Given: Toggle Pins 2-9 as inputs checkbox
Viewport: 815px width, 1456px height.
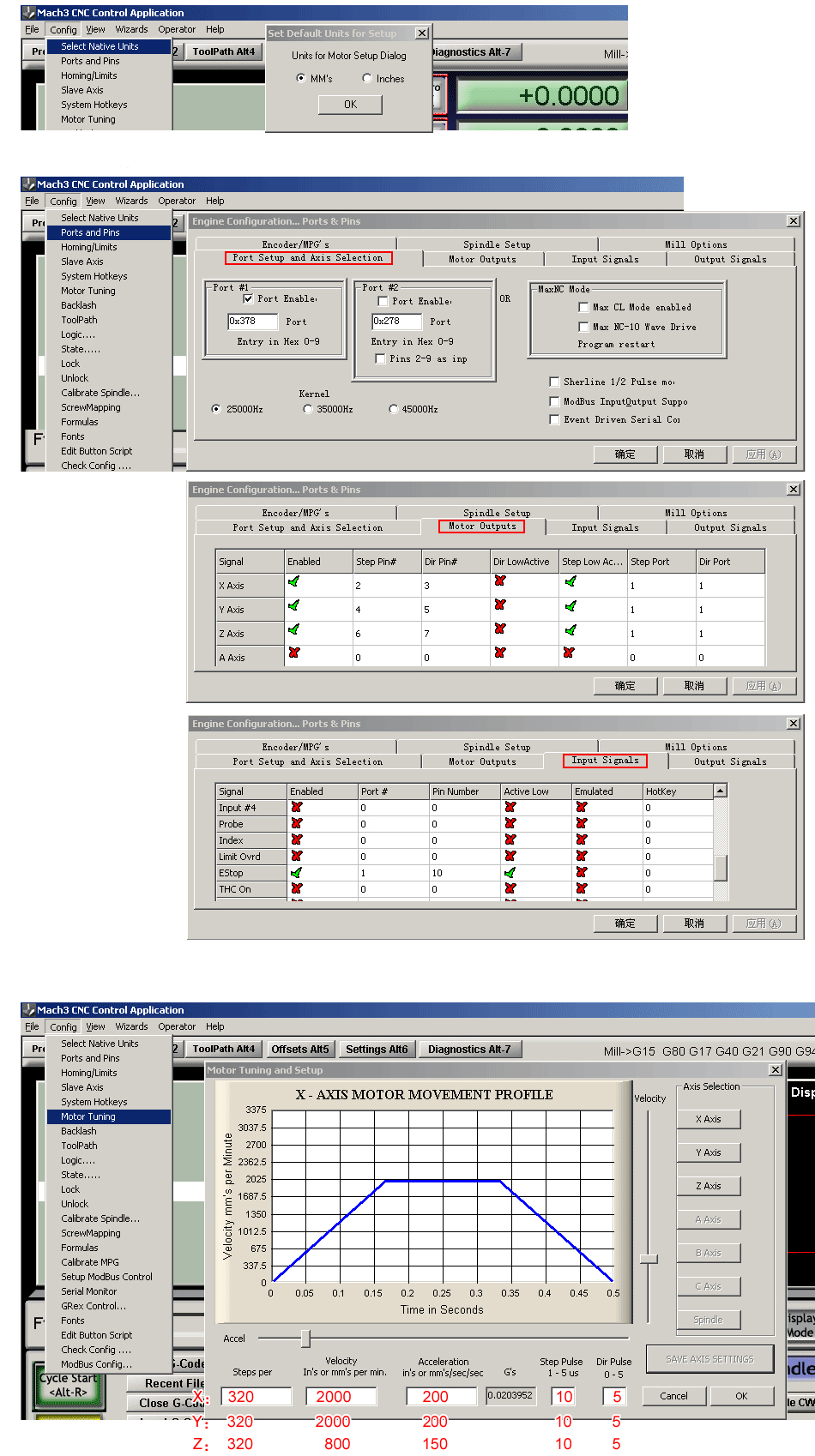Looking at the screenshot, I should 380,358.
